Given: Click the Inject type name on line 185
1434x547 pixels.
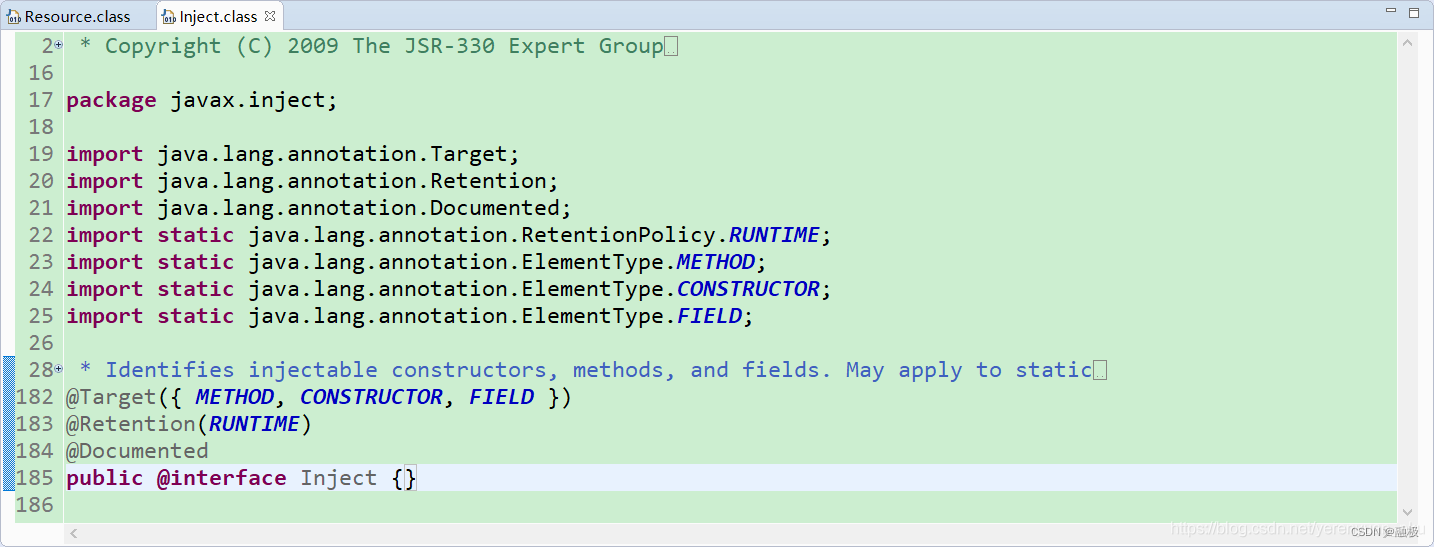Looking at the screenshot, I should pos(339,478).
